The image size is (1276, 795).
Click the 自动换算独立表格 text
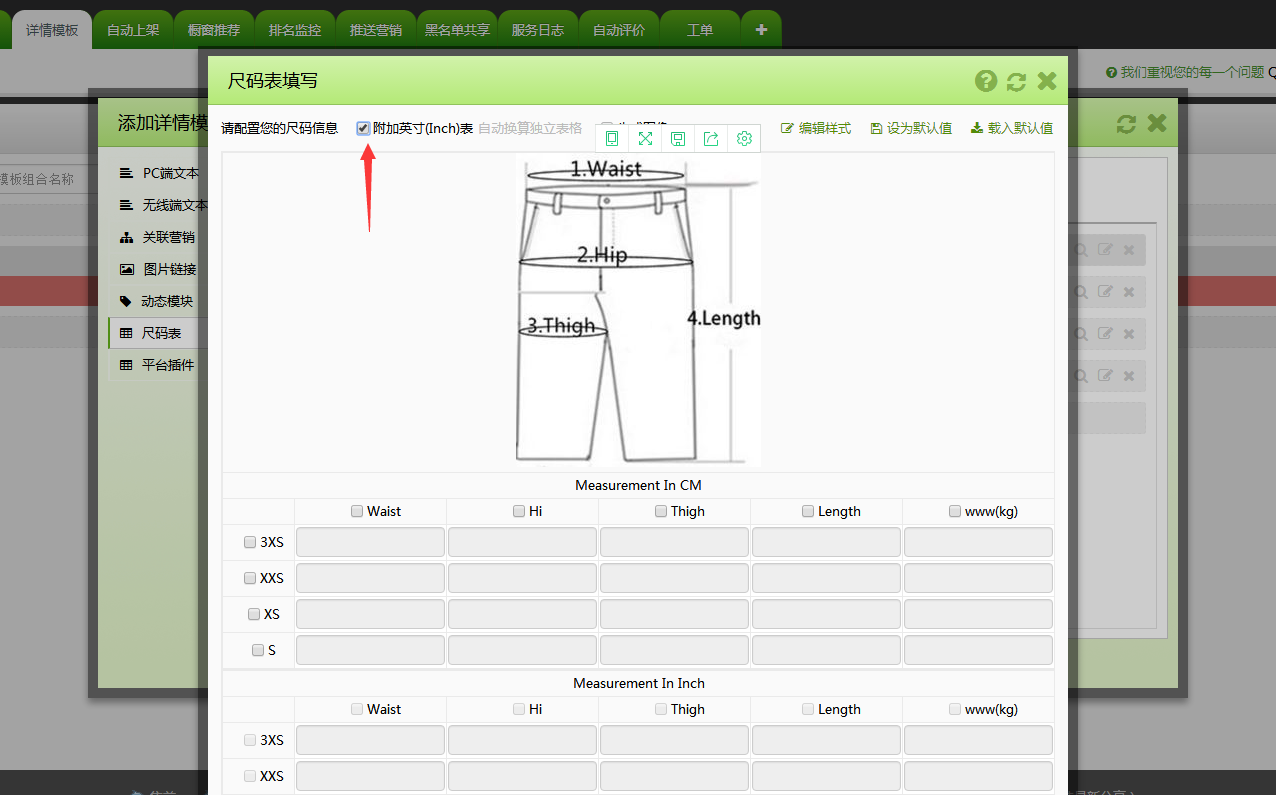click(x=530, y=128)
